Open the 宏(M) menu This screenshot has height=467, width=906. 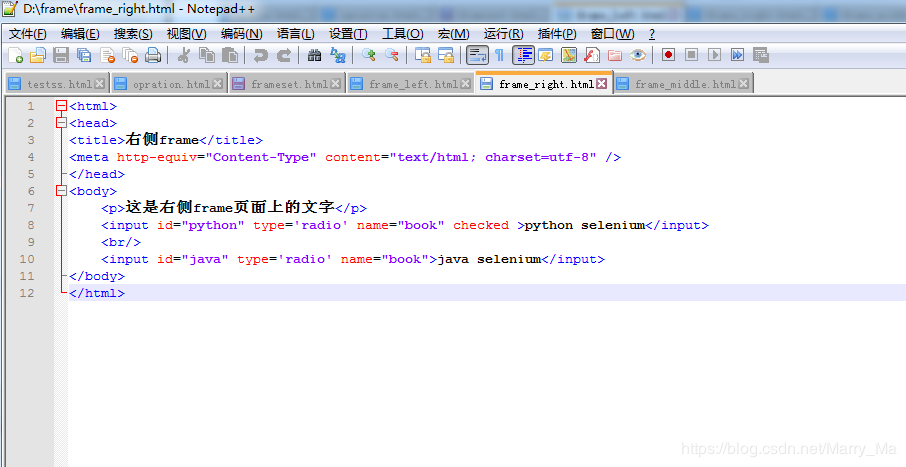coord(454,34)
